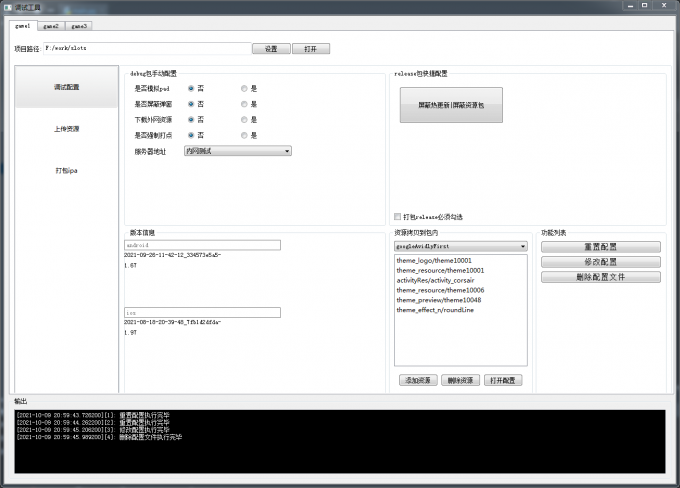Open the googleAvidlyFirst resource dropdown
This screenshot has height=488, width=680.
coord(461,246)
